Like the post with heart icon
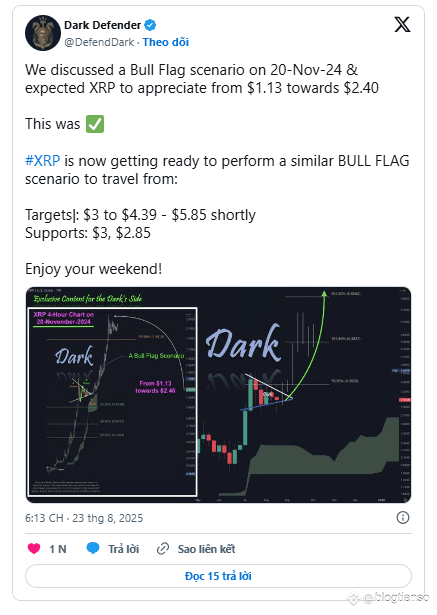This screenshot has width=437, height=615. point(34,548)
